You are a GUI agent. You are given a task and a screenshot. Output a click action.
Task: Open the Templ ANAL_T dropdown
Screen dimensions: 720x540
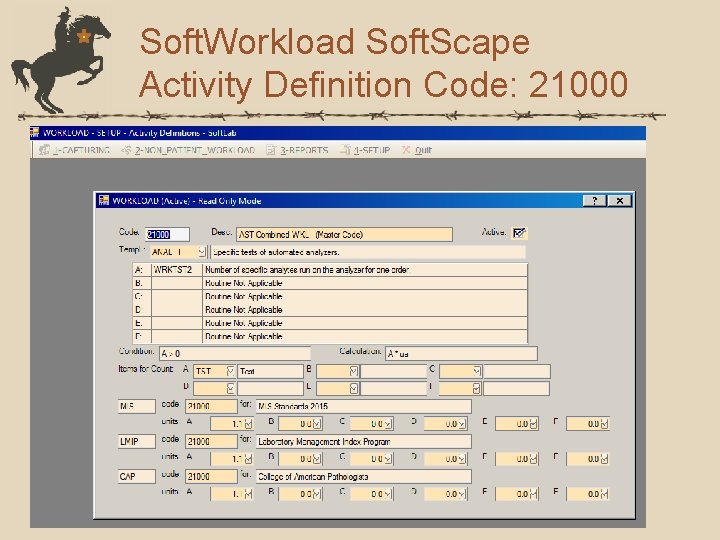(201, 252)
